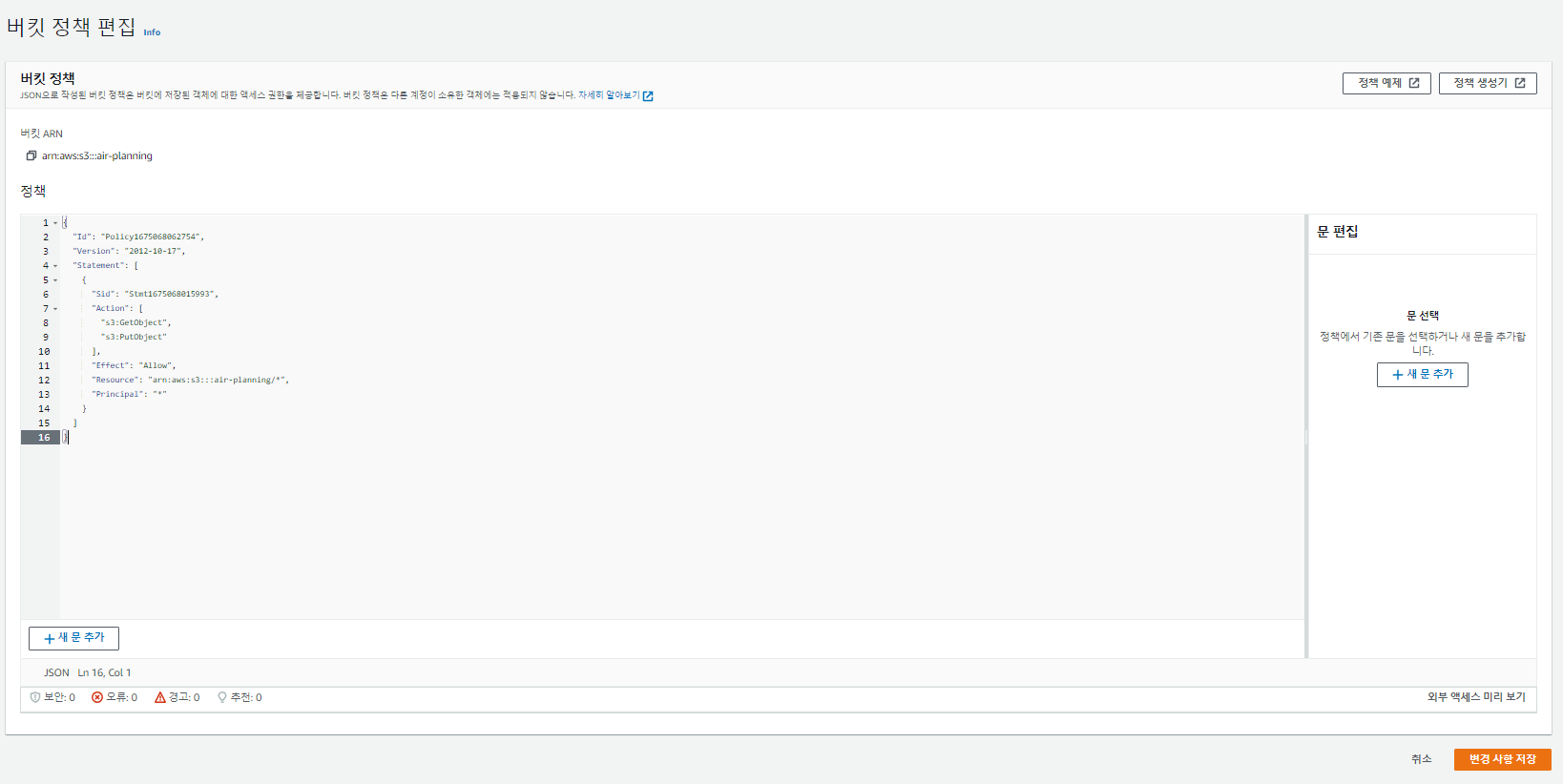
Task: Click the 문 편집 panel header
Action: [1338, 232]
